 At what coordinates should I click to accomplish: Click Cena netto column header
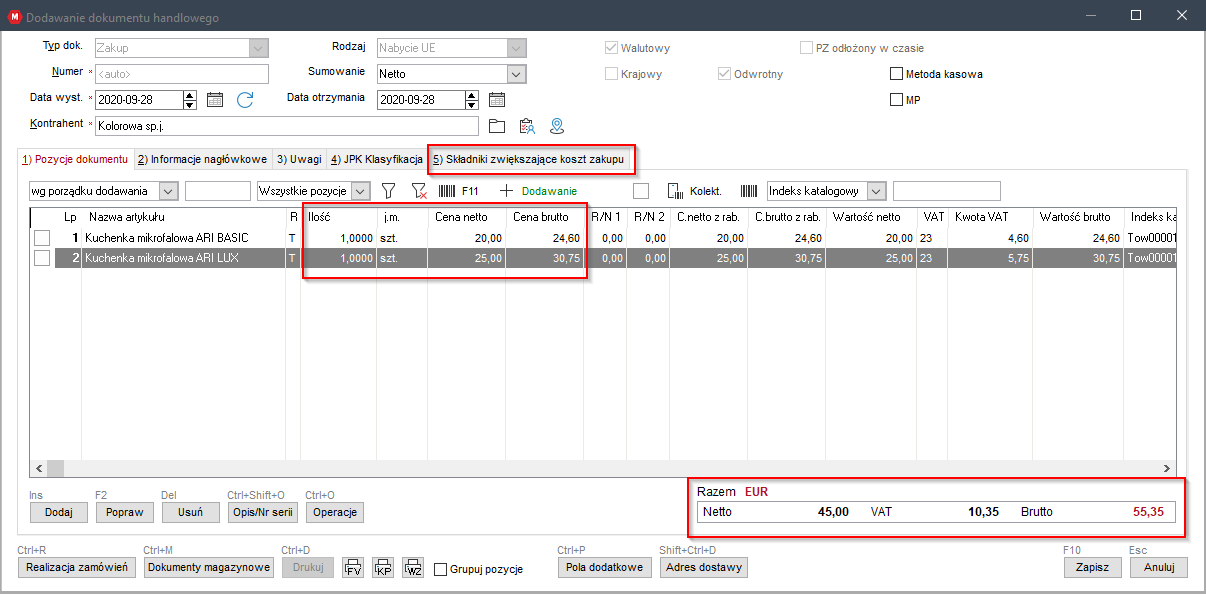coord(466,217)
